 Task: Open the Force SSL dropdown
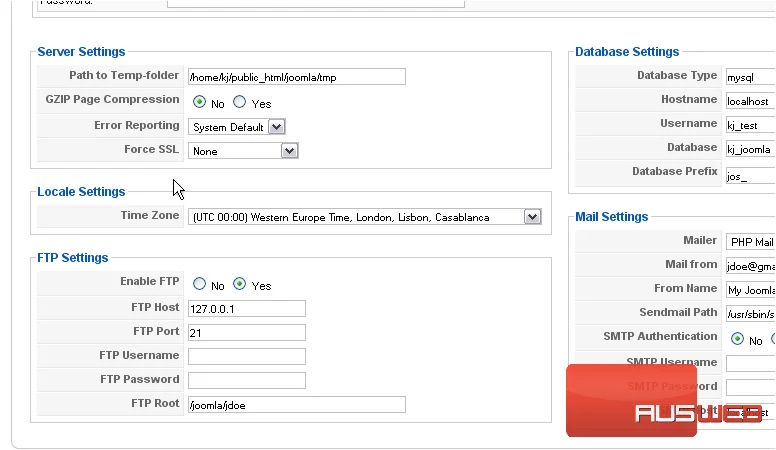tap(243, 150)
